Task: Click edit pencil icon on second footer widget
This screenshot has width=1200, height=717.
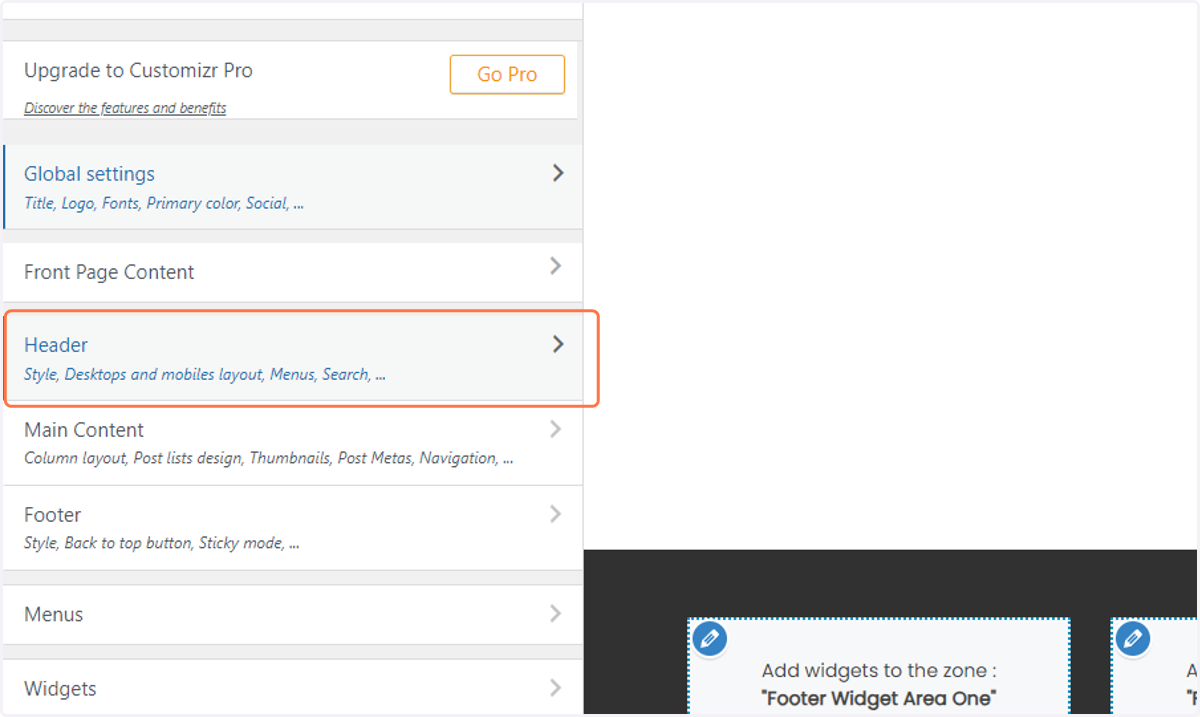Action: click(1133, 638)
